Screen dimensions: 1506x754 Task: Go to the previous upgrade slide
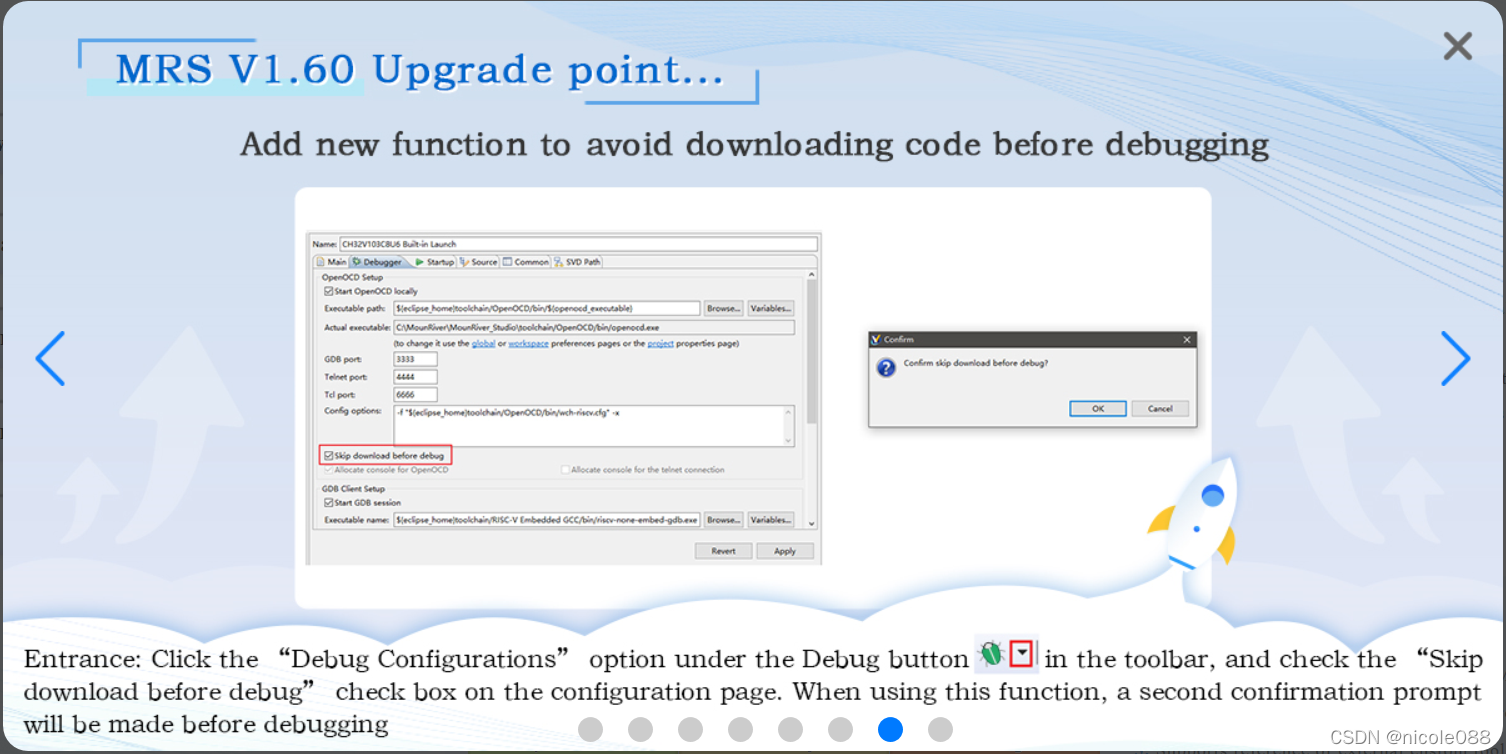(x=50, y=358)
